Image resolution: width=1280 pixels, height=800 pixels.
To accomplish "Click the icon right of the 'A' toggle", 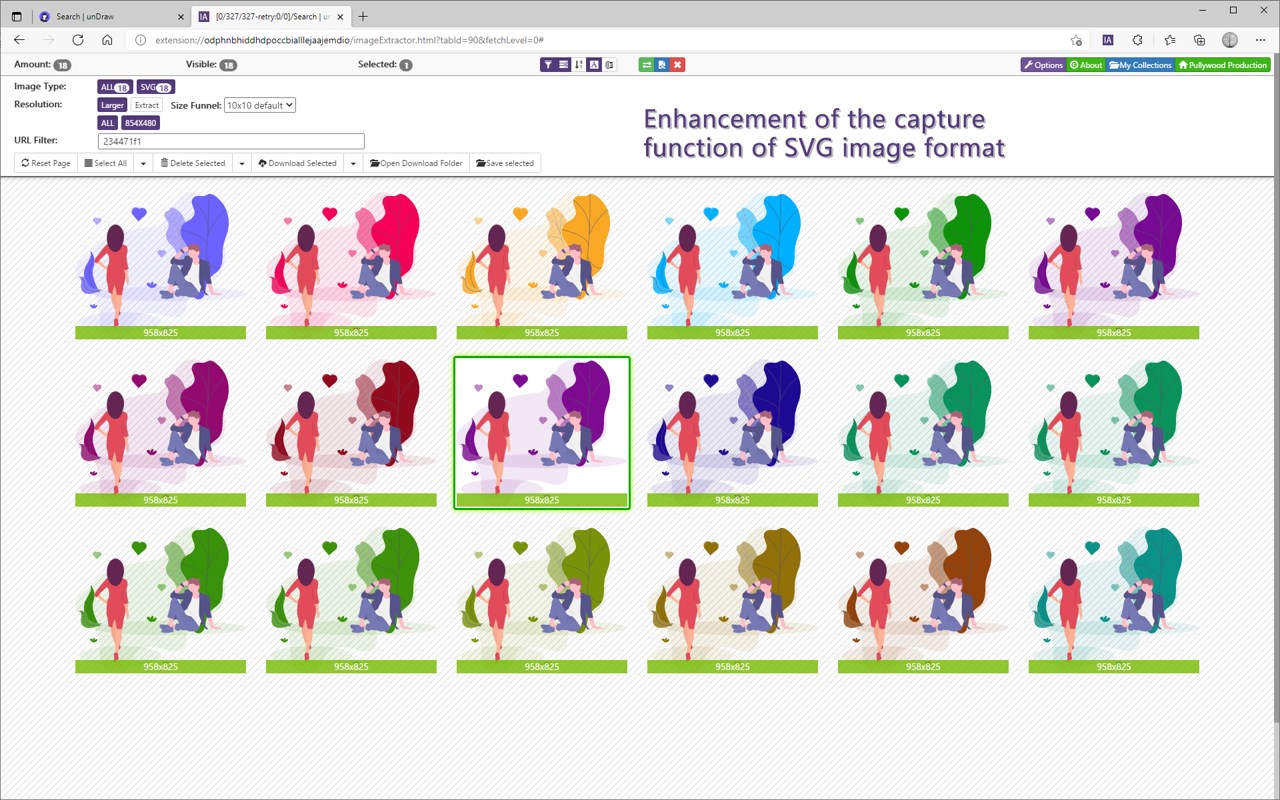I will coord(609,65).
